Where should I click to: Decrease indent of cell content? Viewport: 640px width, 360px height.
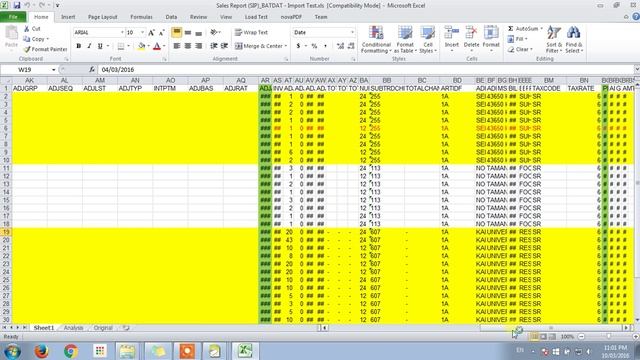[213, 46]
